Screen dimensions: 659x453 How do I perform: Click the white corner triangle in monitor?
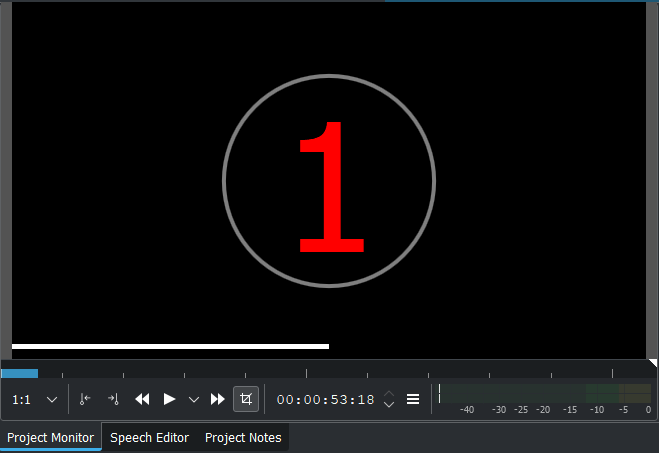point(653,363)
